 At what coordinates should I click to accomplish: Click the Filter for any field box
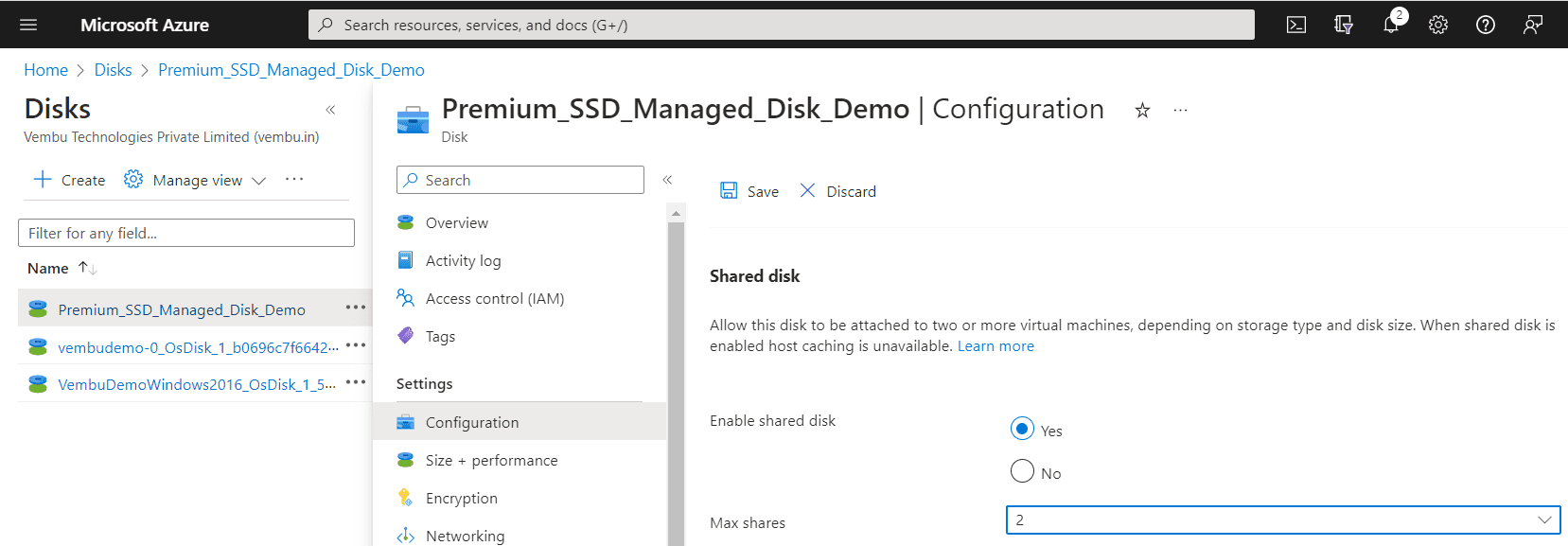click(x=186, y=233)
